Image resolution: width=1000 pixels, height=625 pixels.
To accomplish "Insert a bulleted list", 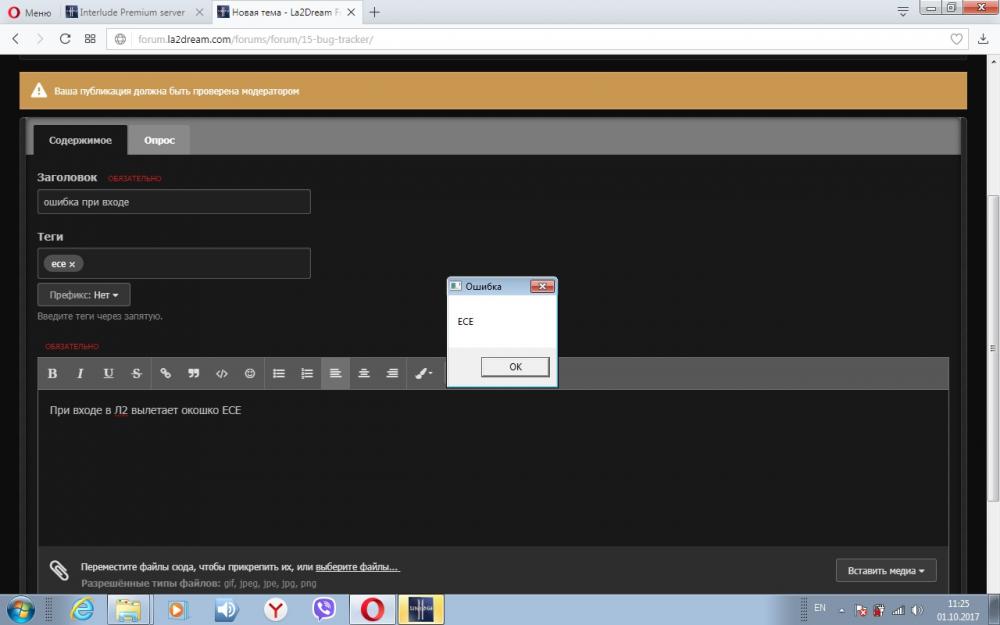I will click(x=280, y=373).
